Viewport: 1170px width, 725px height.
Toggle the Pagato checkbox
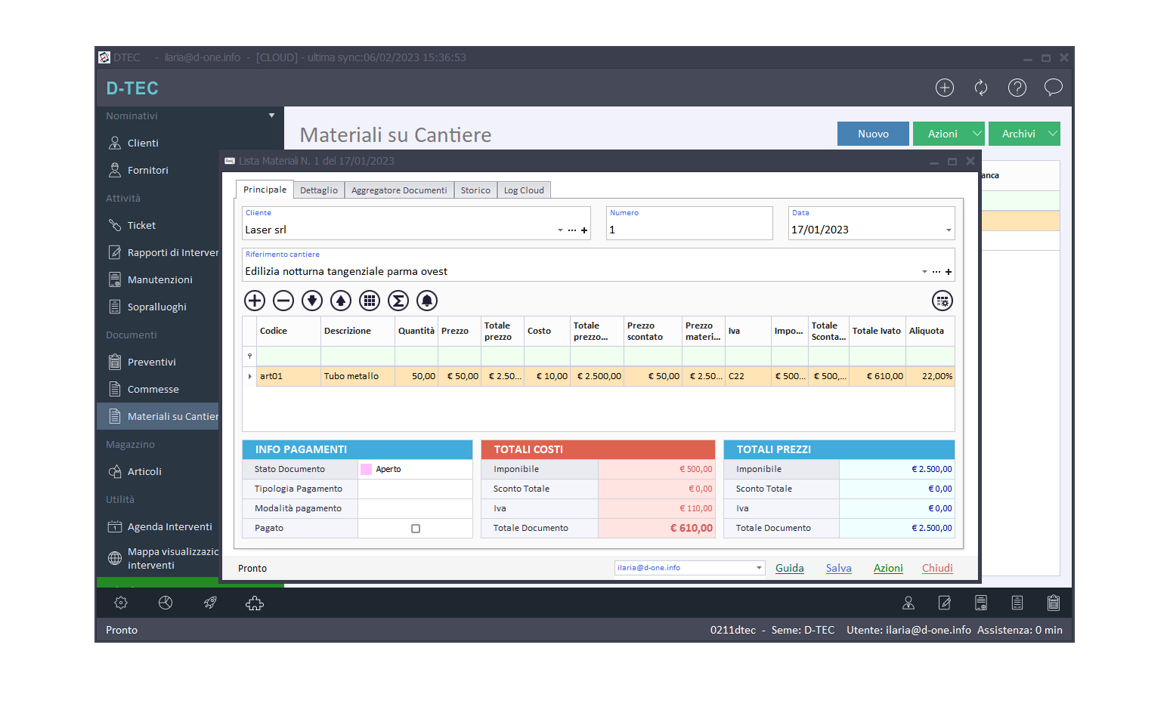(416, 528)
